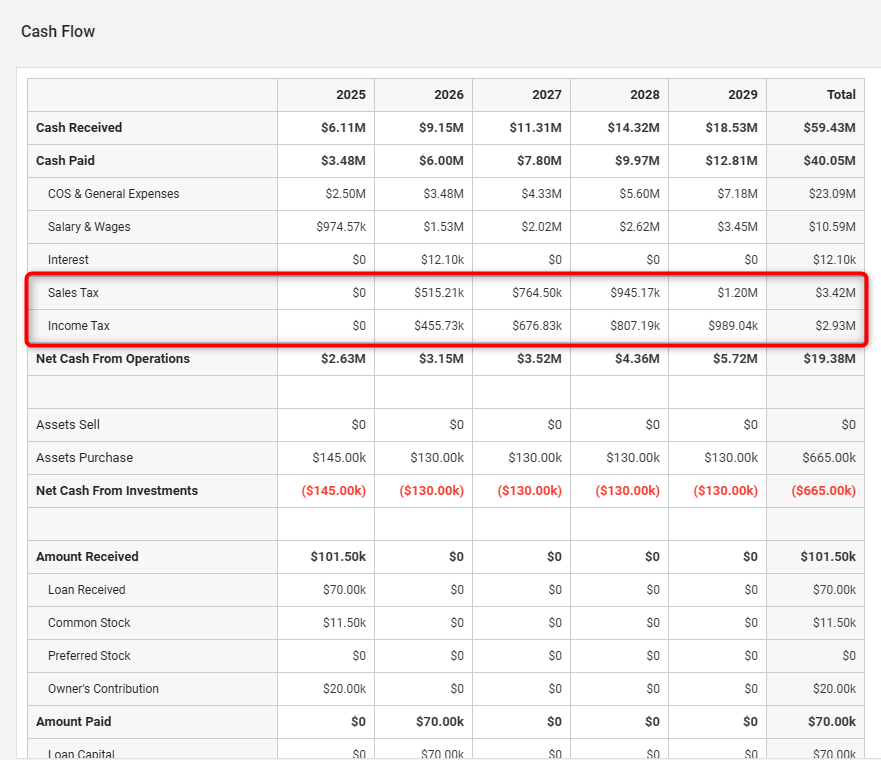Select the COS & General Expenses row label
Screen dimensions: 881x760
click(x=113, y=194)
